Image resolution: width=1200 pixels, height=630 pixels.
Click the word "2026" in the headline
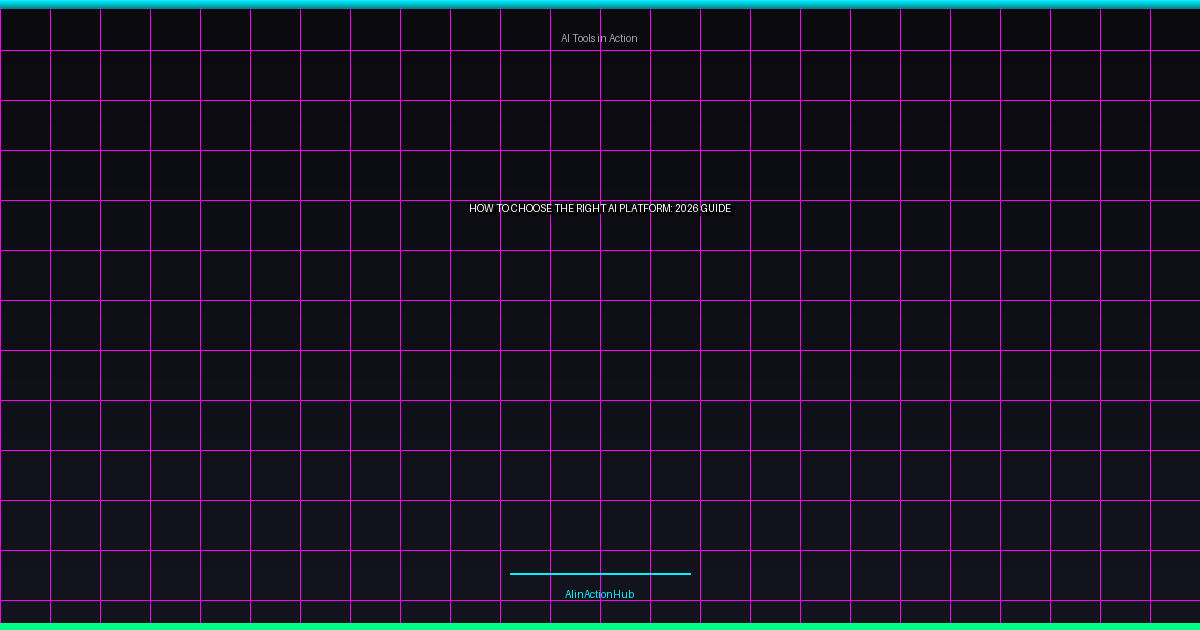pos(686,208)
